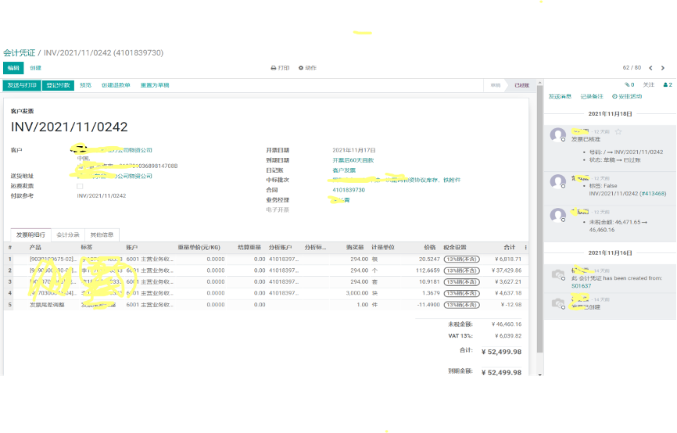Open the 60-day payment terms link

(353, 160)
